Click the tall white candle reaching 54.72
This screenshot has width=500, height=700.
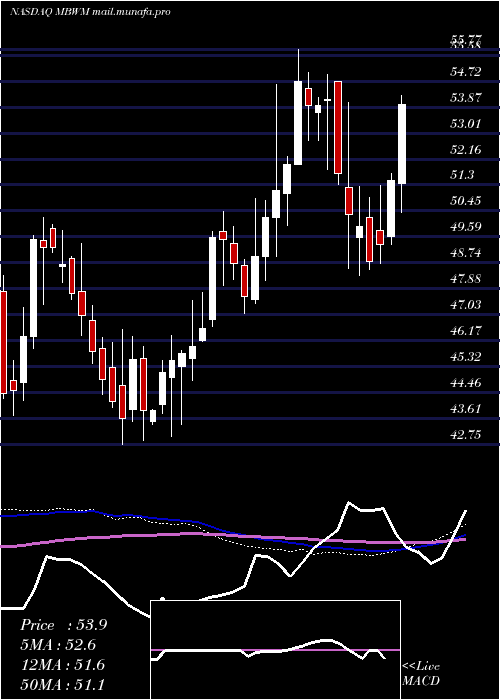[x=298, y=123]
